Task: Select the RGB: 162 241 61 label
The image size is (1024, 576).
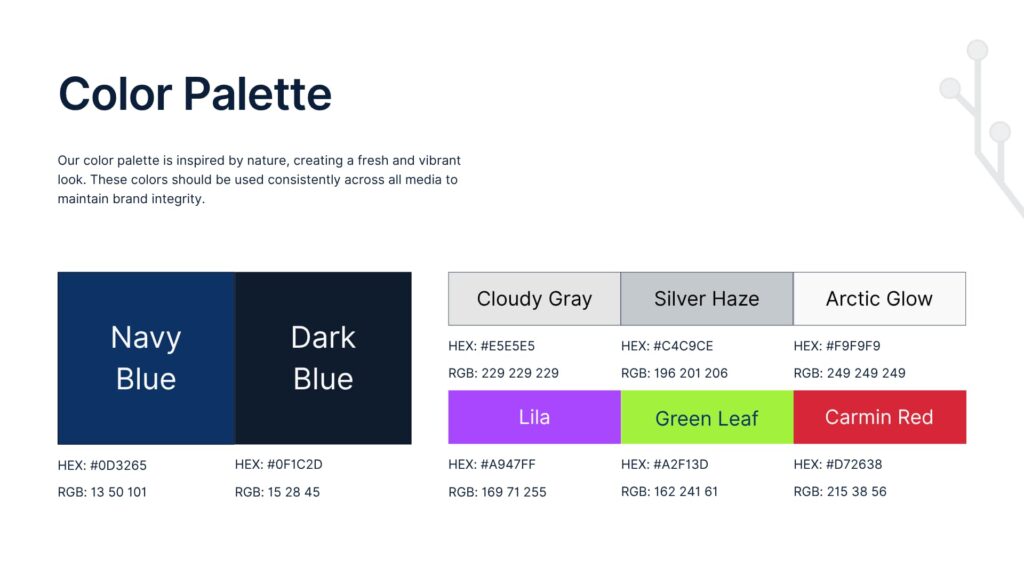Action: pos(669,491)
